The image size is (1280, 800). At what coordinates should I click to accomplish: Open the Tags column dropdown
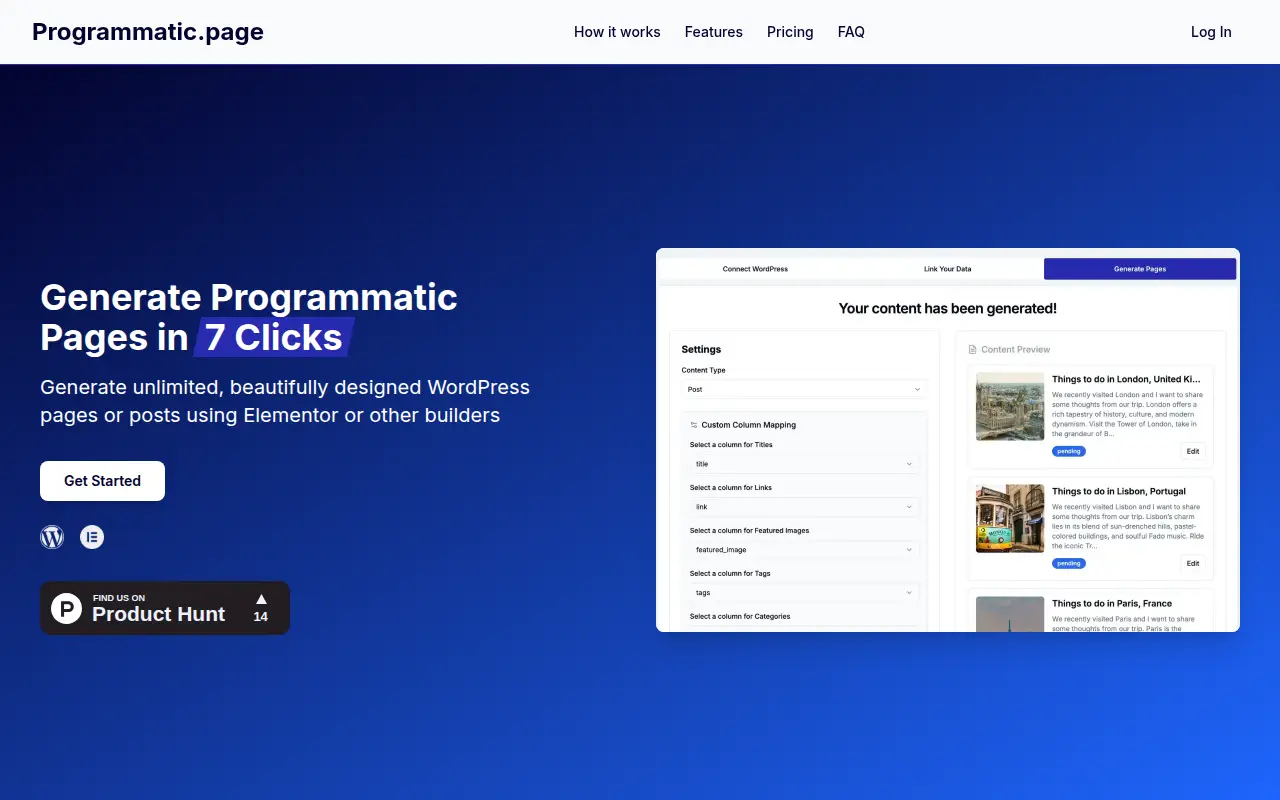(x=804, y=593)
